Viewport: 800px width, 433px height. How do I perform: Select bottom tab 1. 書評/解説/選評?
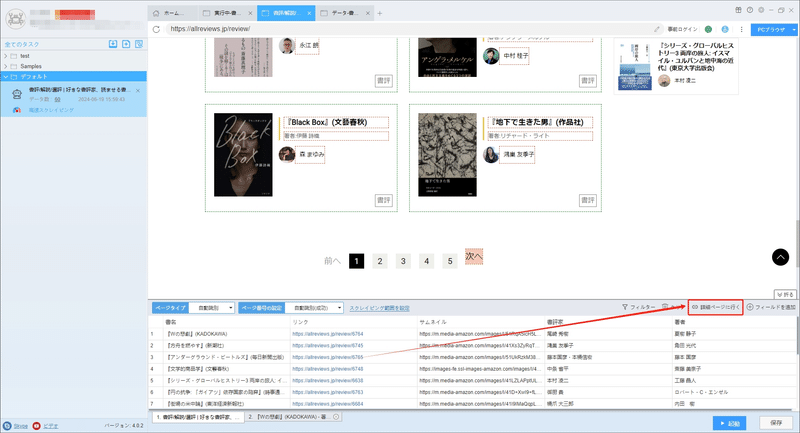click(198, 417)
